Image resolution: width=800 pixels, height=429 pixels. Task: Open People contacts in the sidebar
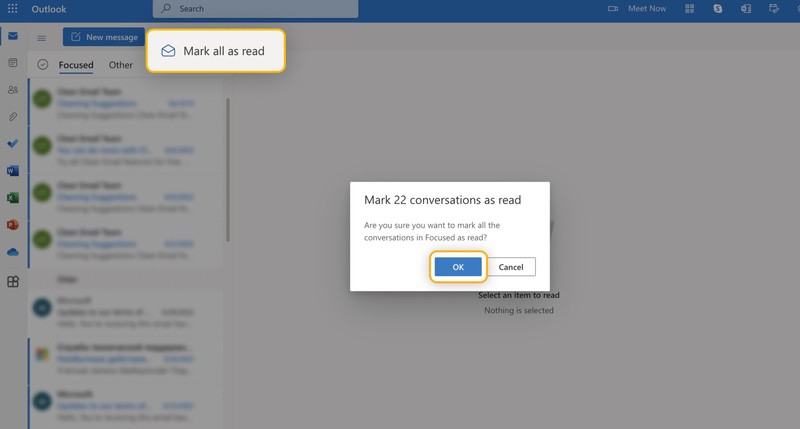13,90
